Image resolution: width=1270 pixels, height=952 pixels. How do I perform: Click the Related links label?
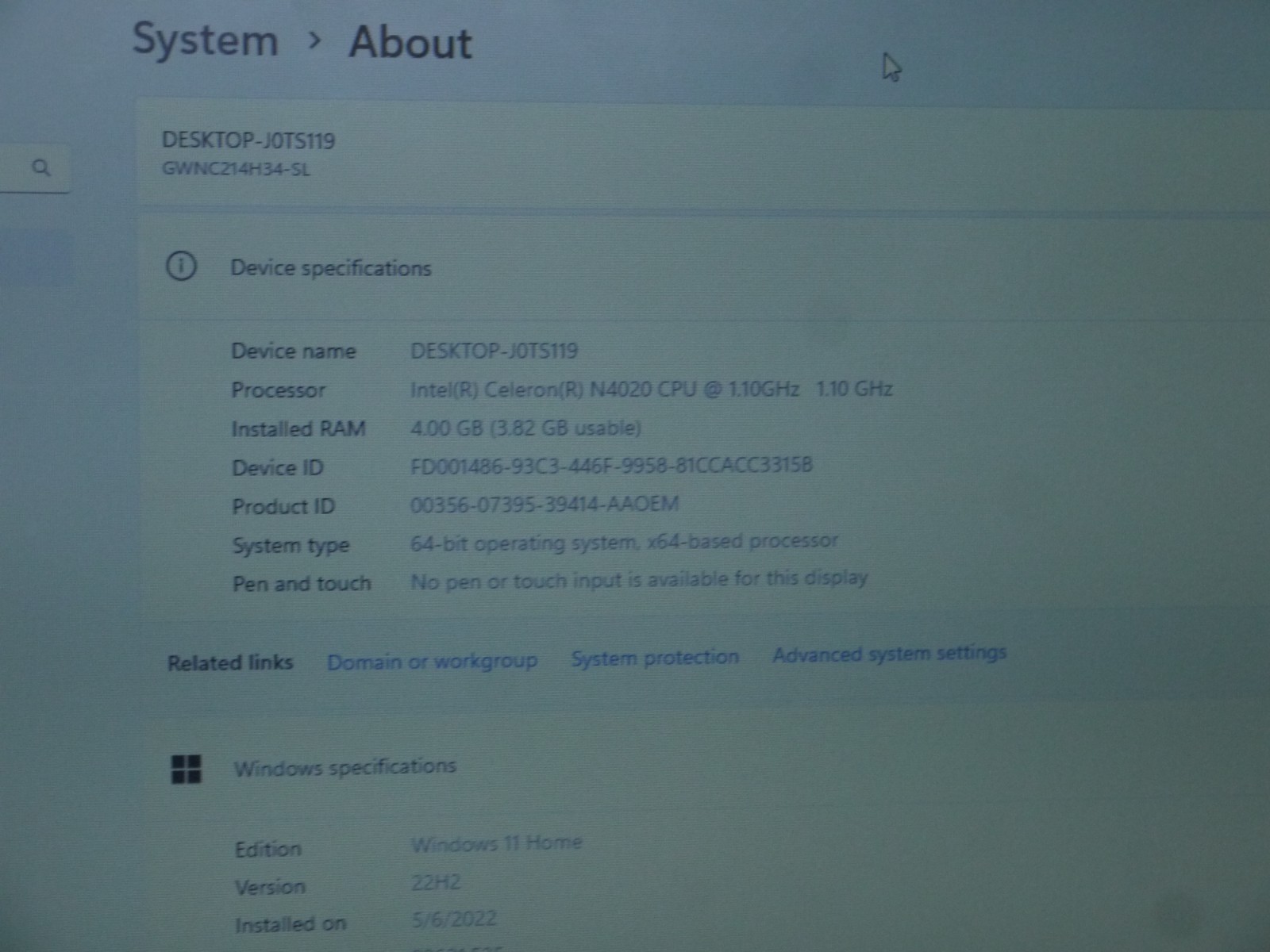click(x=230, y=662)
